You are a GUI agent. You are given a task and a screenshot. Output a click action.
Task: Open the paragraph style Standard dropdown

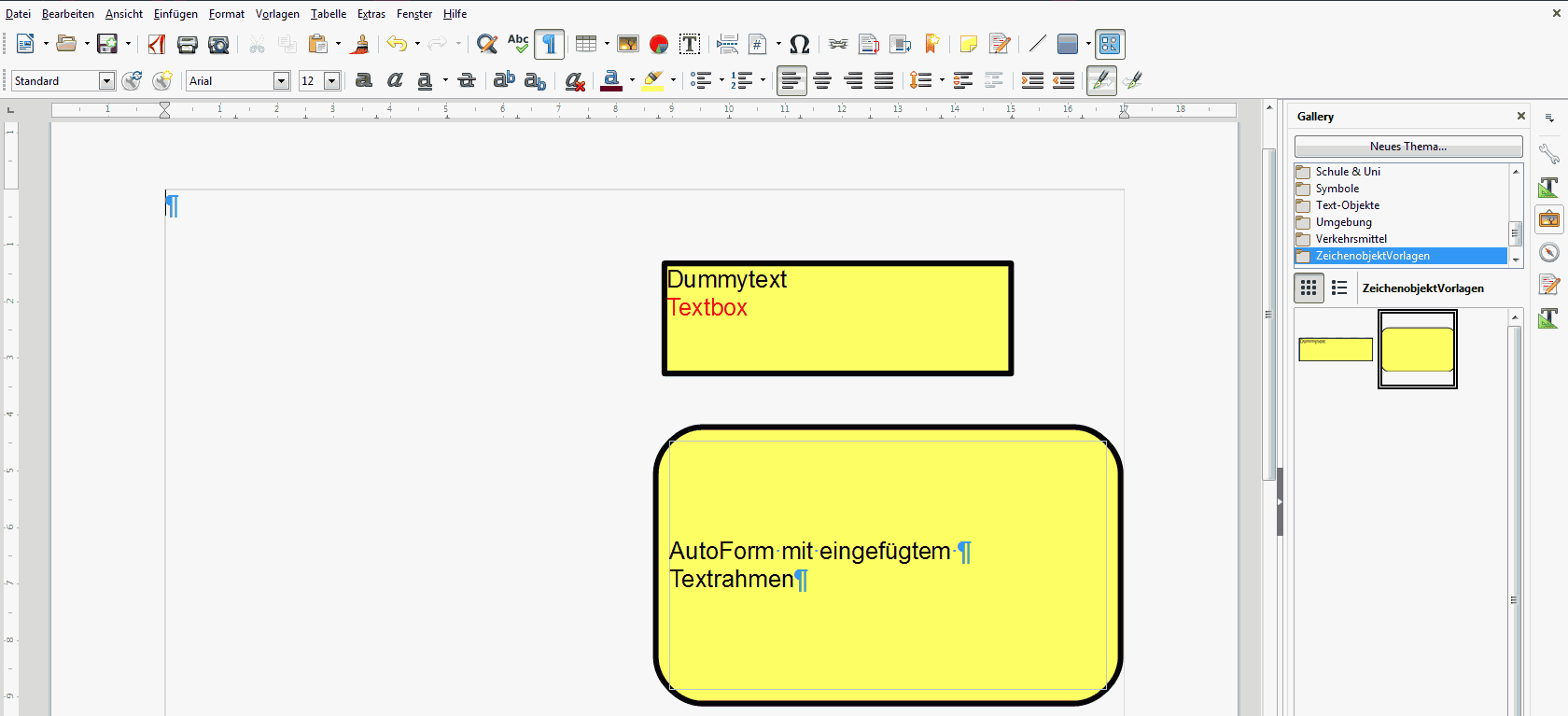tap(106, 81)
